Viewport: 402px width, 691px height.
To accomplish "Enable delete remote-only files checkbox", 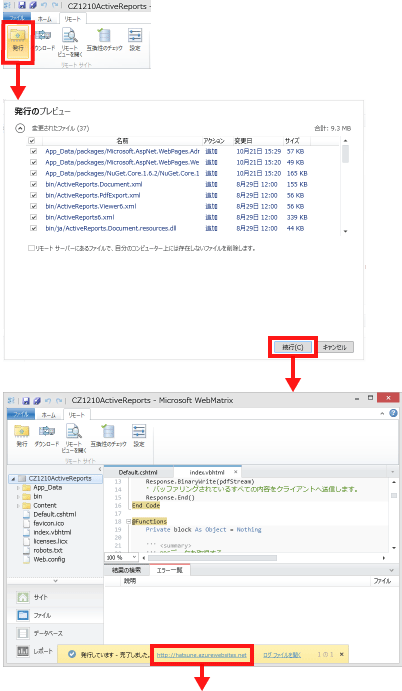I will [31, 248].
